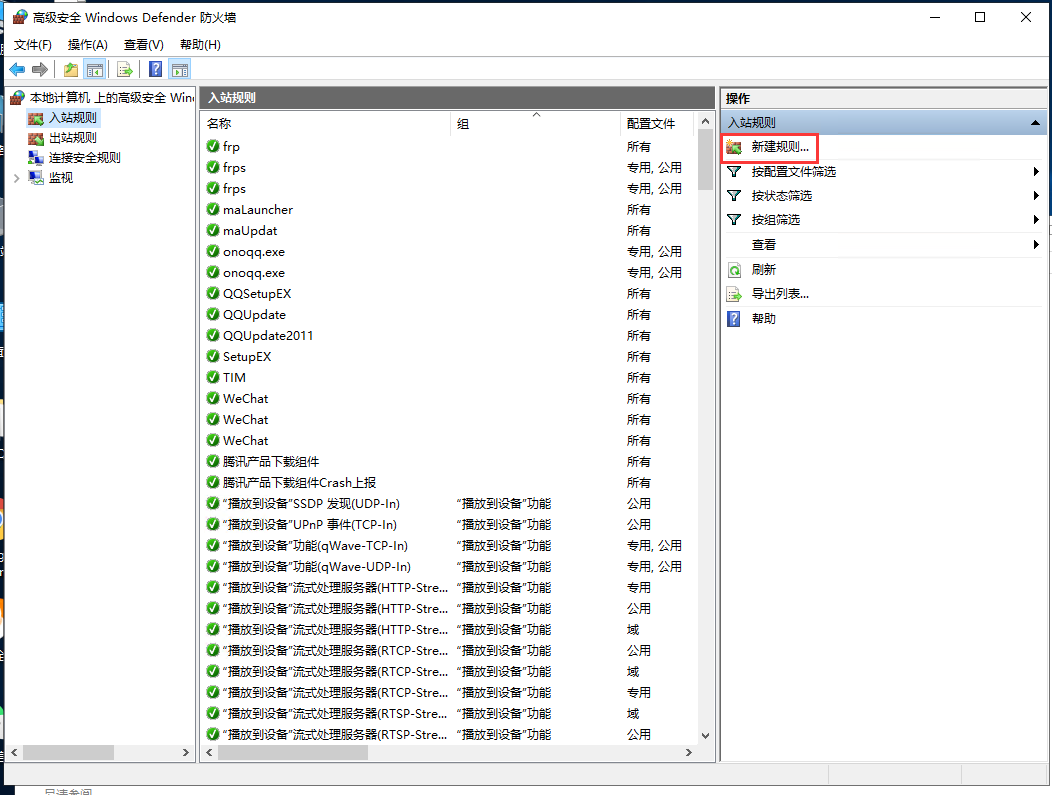This screenshot has height=795, width=1052.
Task: Click the green check icon of maLauncher rule
Action: (213, 209)
